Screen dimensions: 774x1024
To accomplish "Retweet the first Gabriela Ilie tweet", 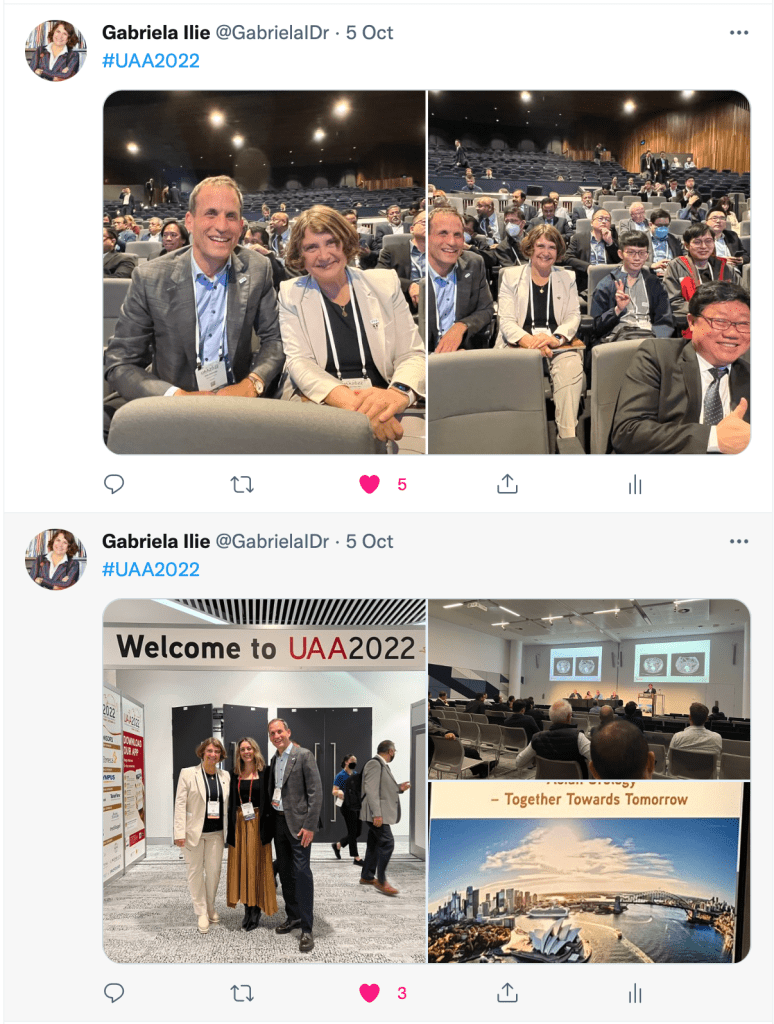I will (242, 485).
